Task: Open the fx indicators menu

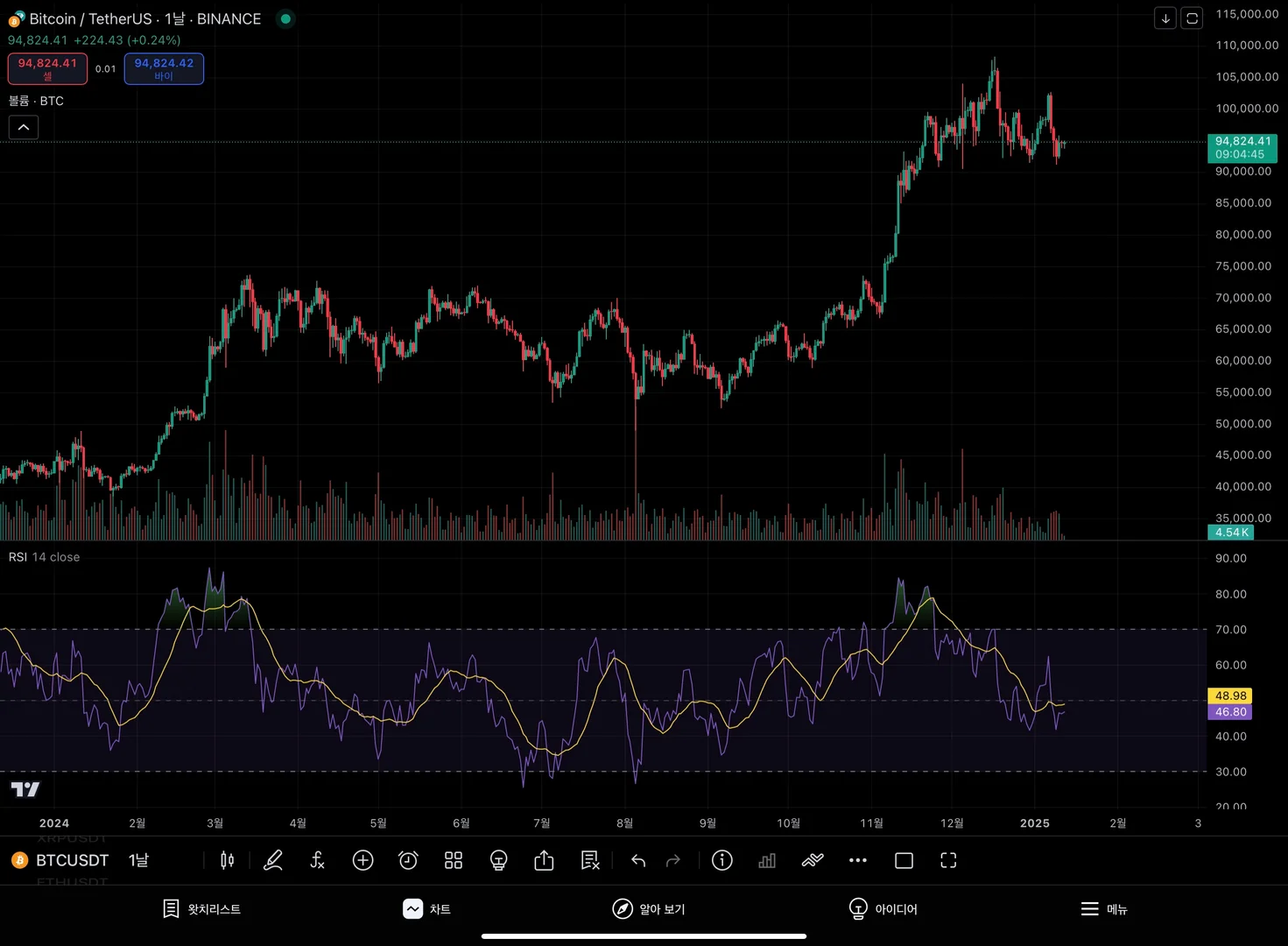Action: 318,860
